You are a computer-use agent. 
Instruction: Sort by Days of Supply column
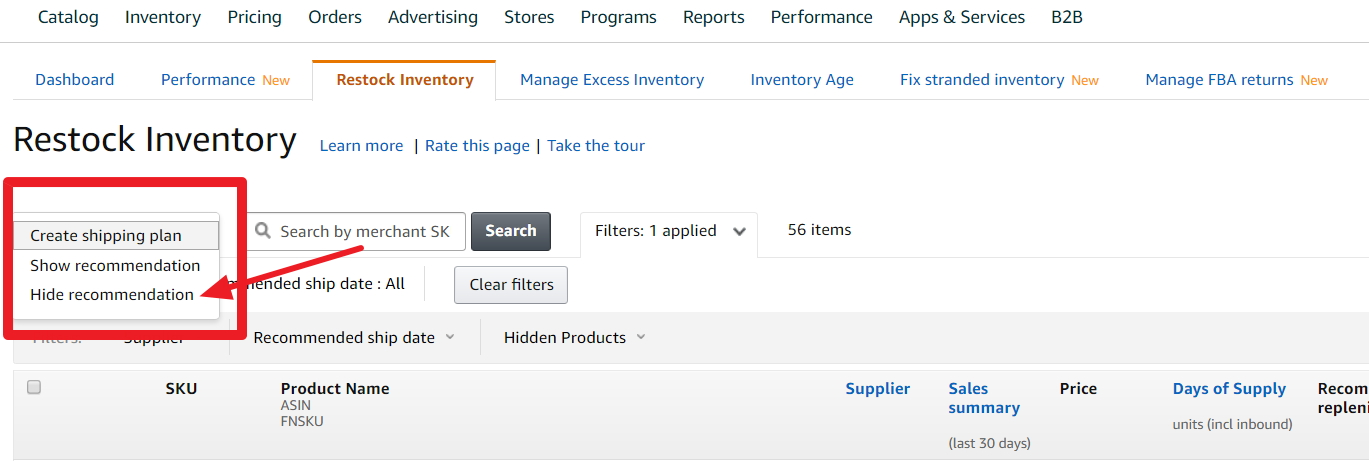click(x=1229, y=389)
